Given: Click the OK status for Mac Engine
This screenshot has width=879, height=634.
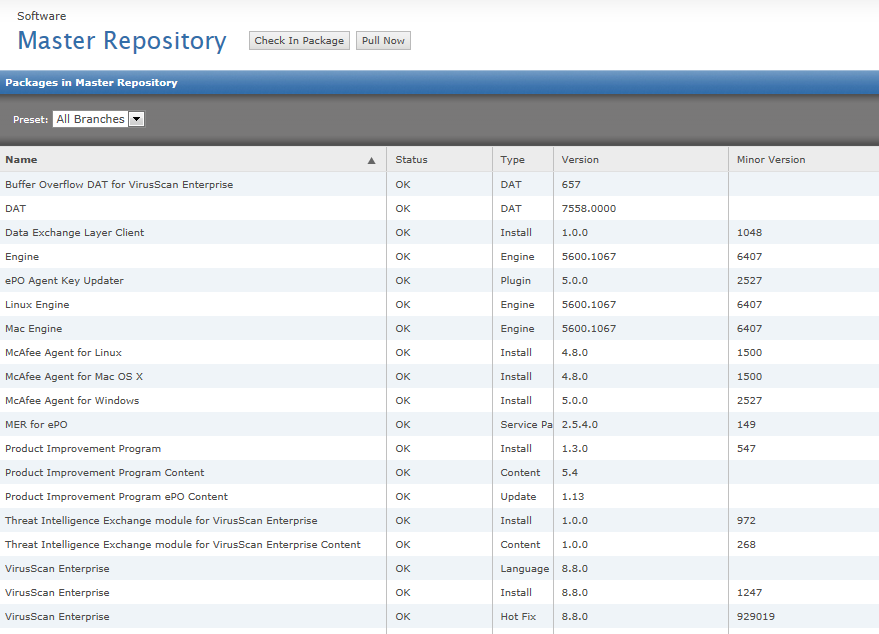Looking at the screenshot, I should pyautogui.click(x=403, y=329).
